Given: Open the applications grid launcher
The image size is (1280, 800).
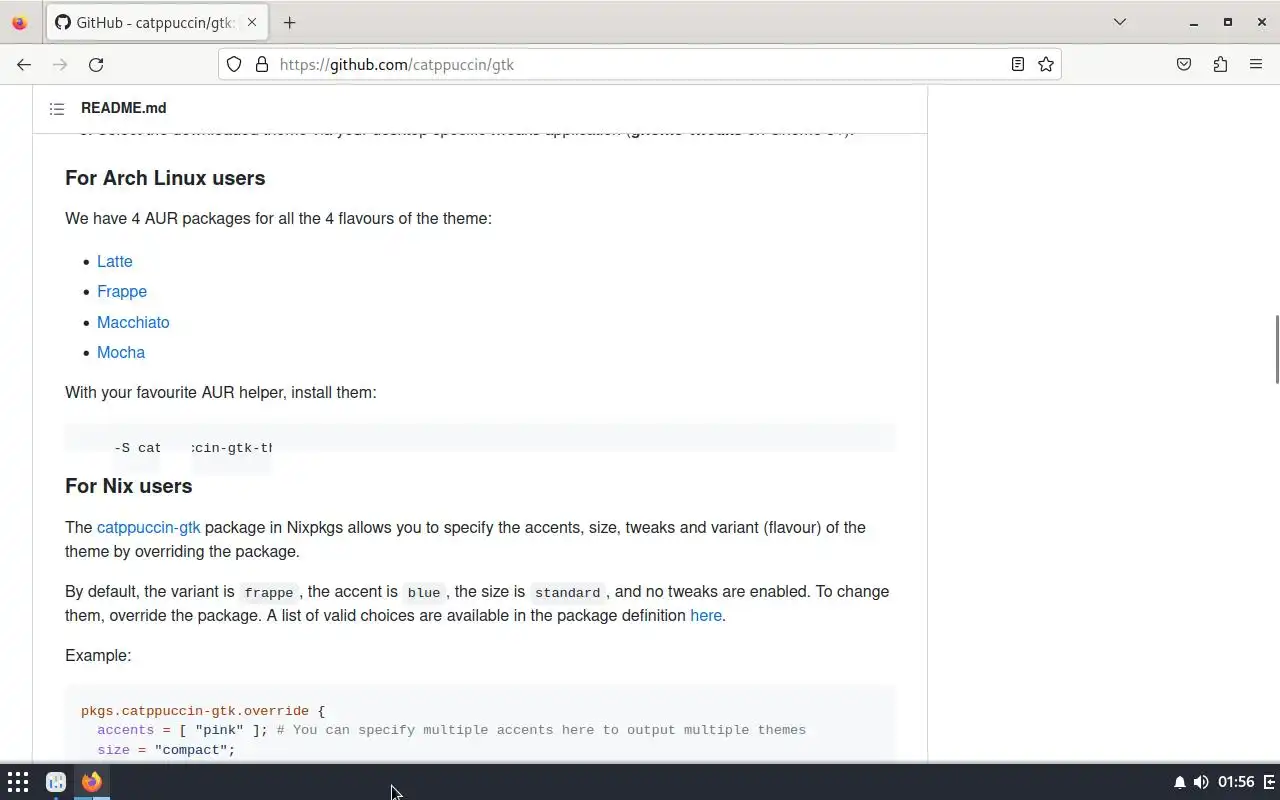Looking at the screenshot, I should point(18,782).
